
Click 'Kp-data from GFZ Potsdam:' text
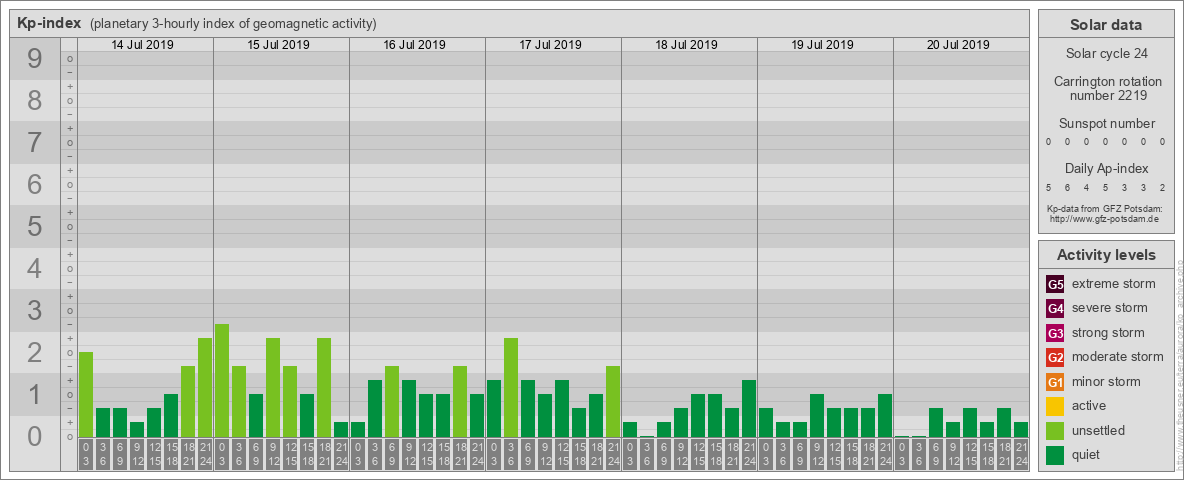click(1106, 209)
